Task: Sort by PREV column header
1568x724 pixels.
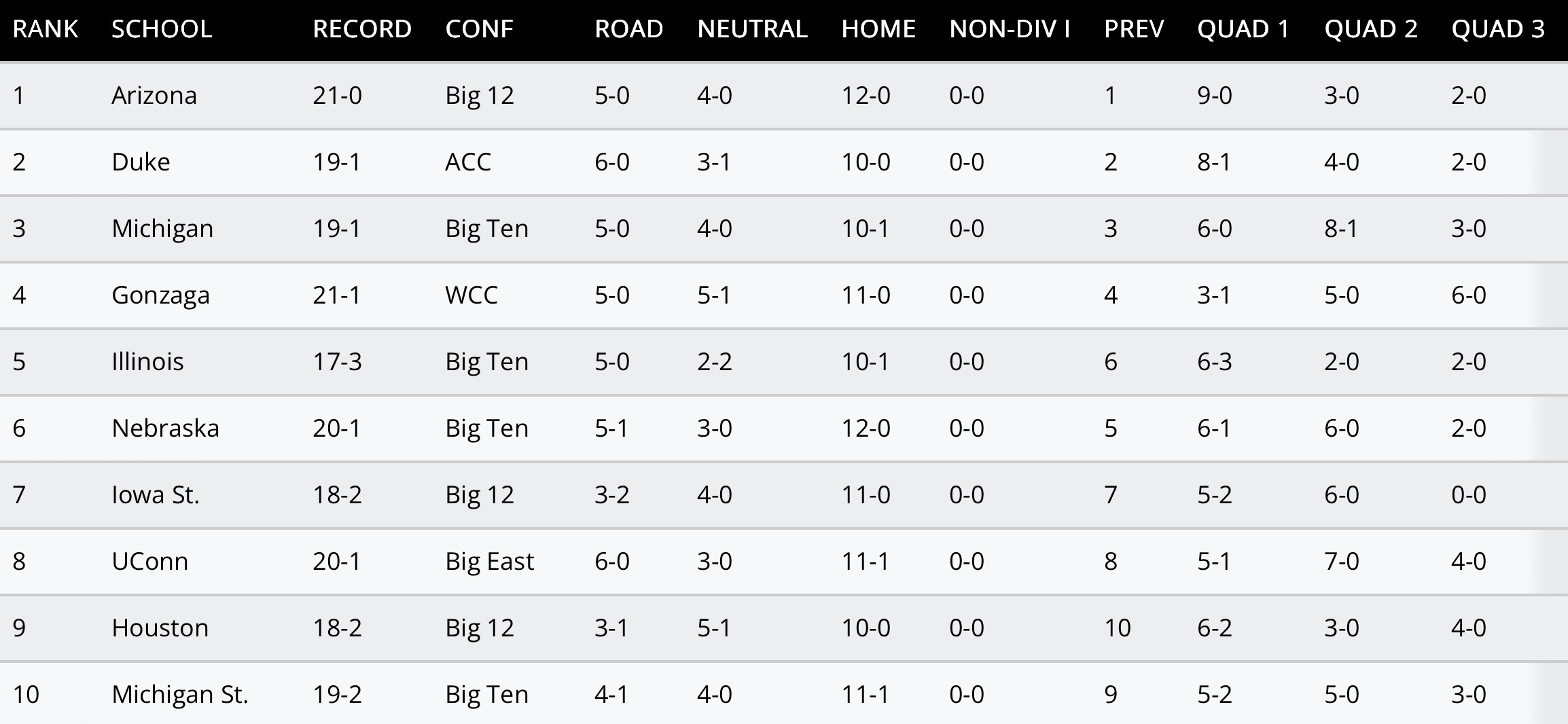Action: tap(1134, 29)
